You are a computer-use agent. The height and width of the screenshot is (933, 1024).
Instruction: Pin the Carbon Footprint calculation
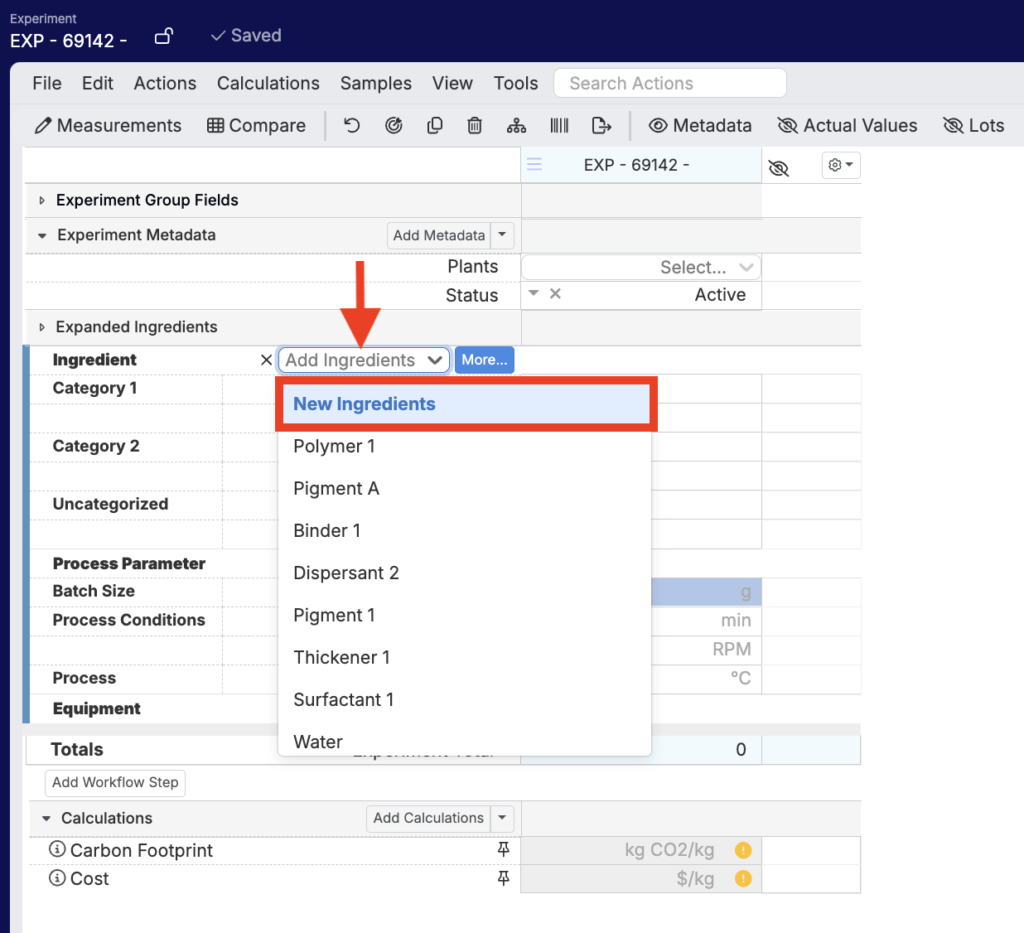point(503,849)
